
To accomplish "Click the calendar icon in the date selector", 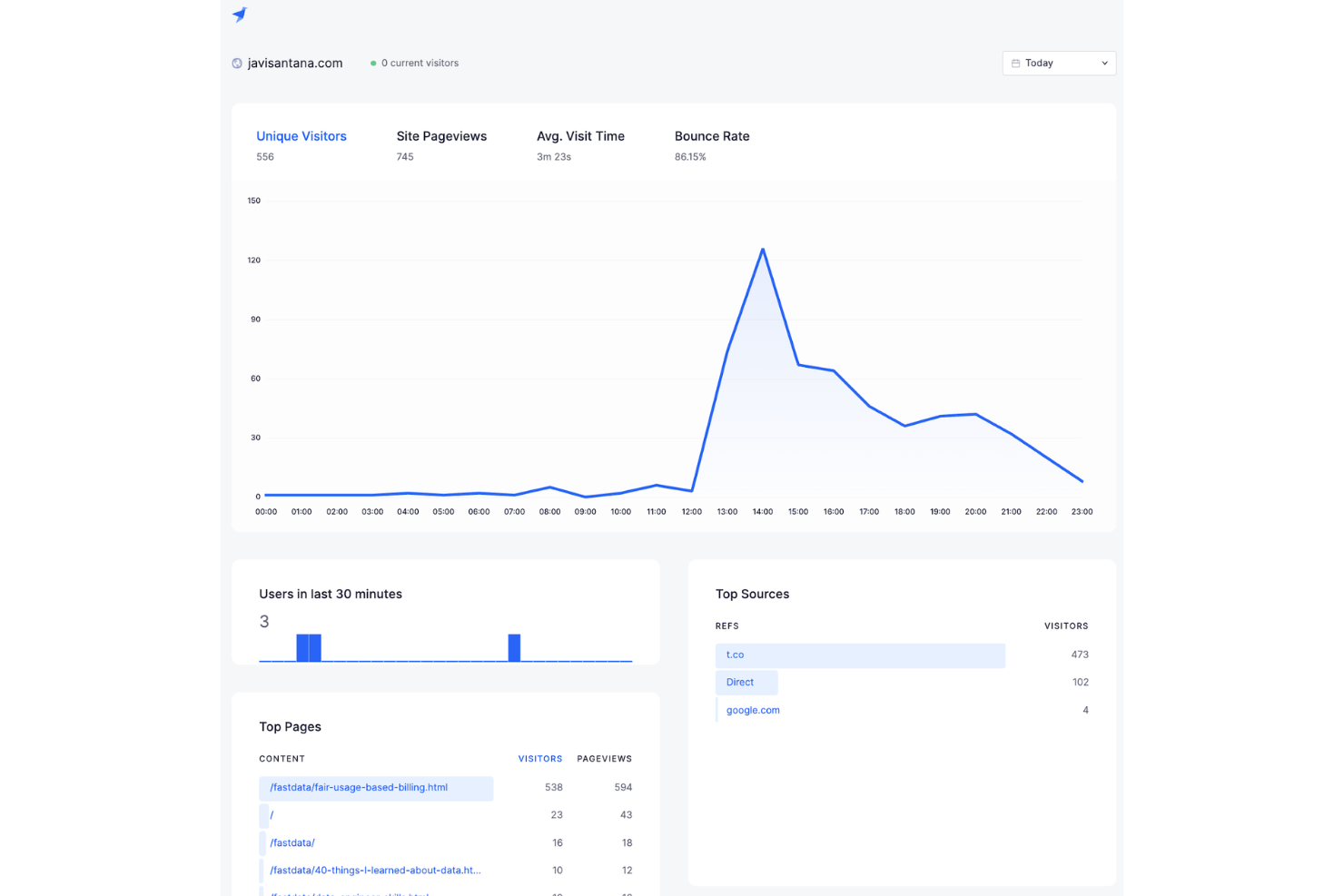I will click(1017, 63).
